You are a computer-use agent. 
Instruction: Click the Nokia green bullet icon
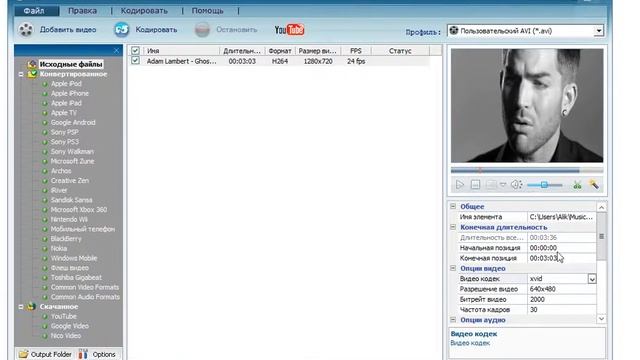tap(45, 249)
